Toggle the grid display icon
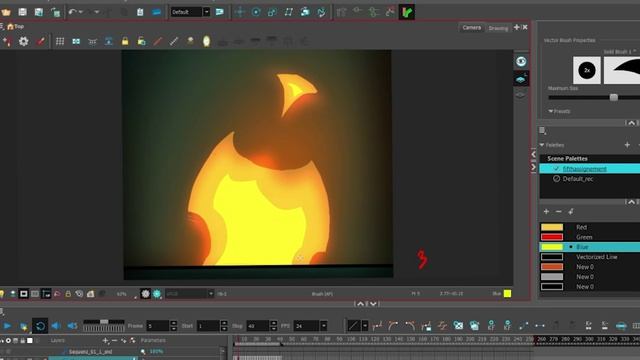The height and width of the screenshot is (360, 640). (60, 41)
